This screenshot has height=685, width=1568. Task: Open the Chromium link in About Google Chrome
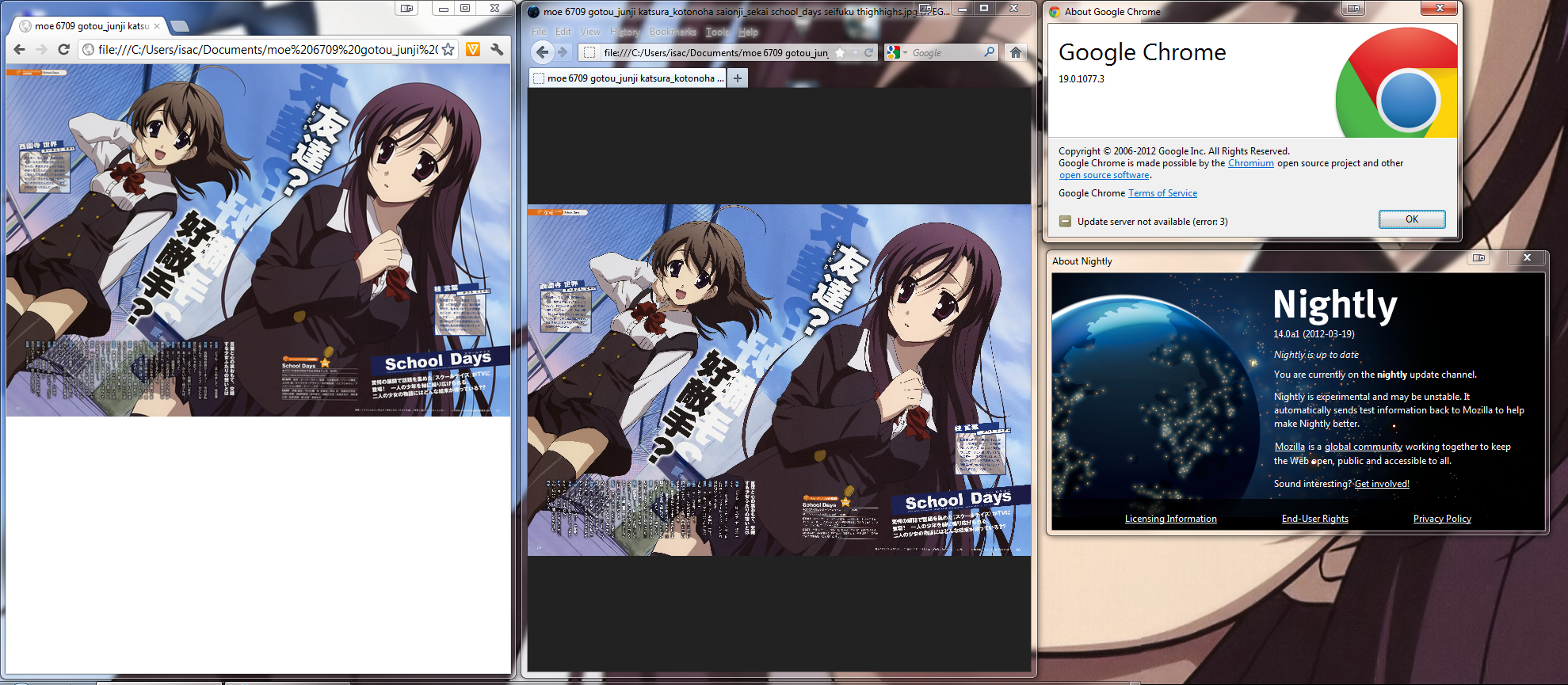point(1250,163)
